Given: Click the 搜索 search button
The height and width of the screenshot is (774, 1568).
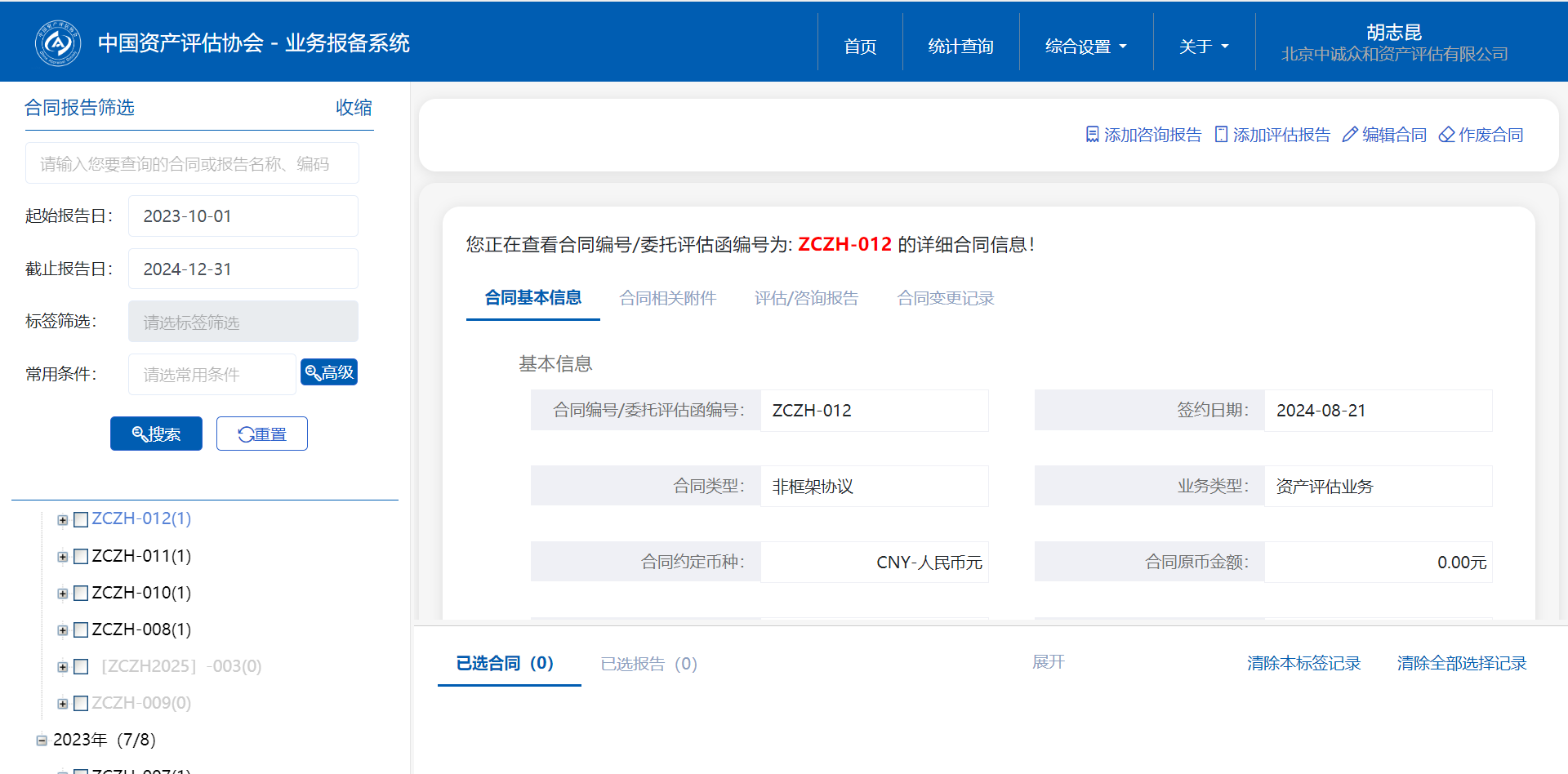Looking at the screenshot, I should tap(156, 434).
